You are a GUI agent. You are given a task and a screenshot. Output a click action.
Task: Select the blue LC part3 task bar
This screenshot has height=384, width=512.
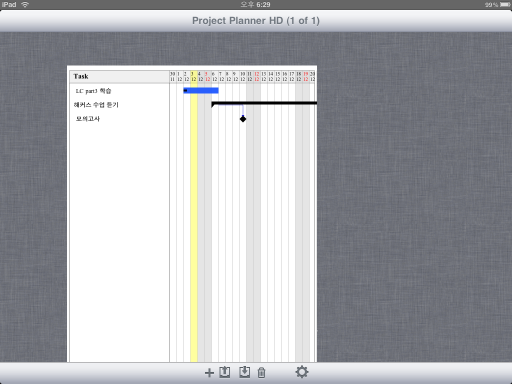pos(201,90)
